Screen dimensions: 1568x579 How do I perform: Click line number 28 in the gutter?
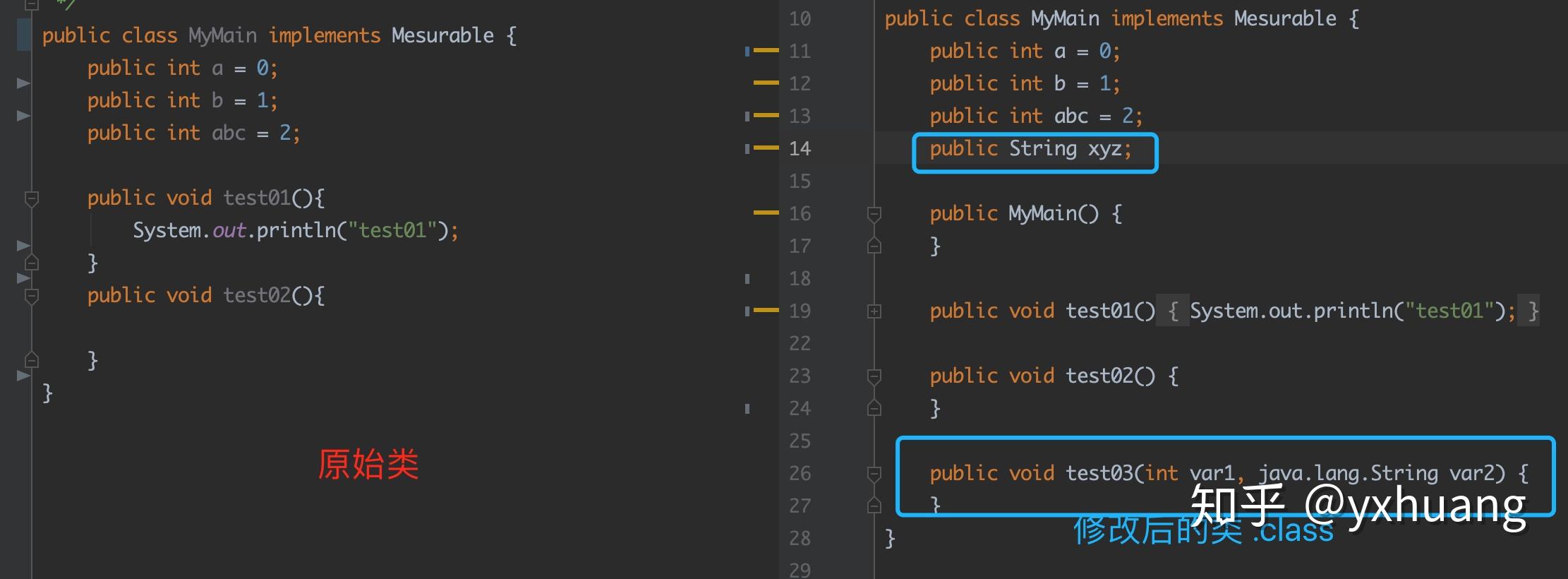click(x=800, y=539)
